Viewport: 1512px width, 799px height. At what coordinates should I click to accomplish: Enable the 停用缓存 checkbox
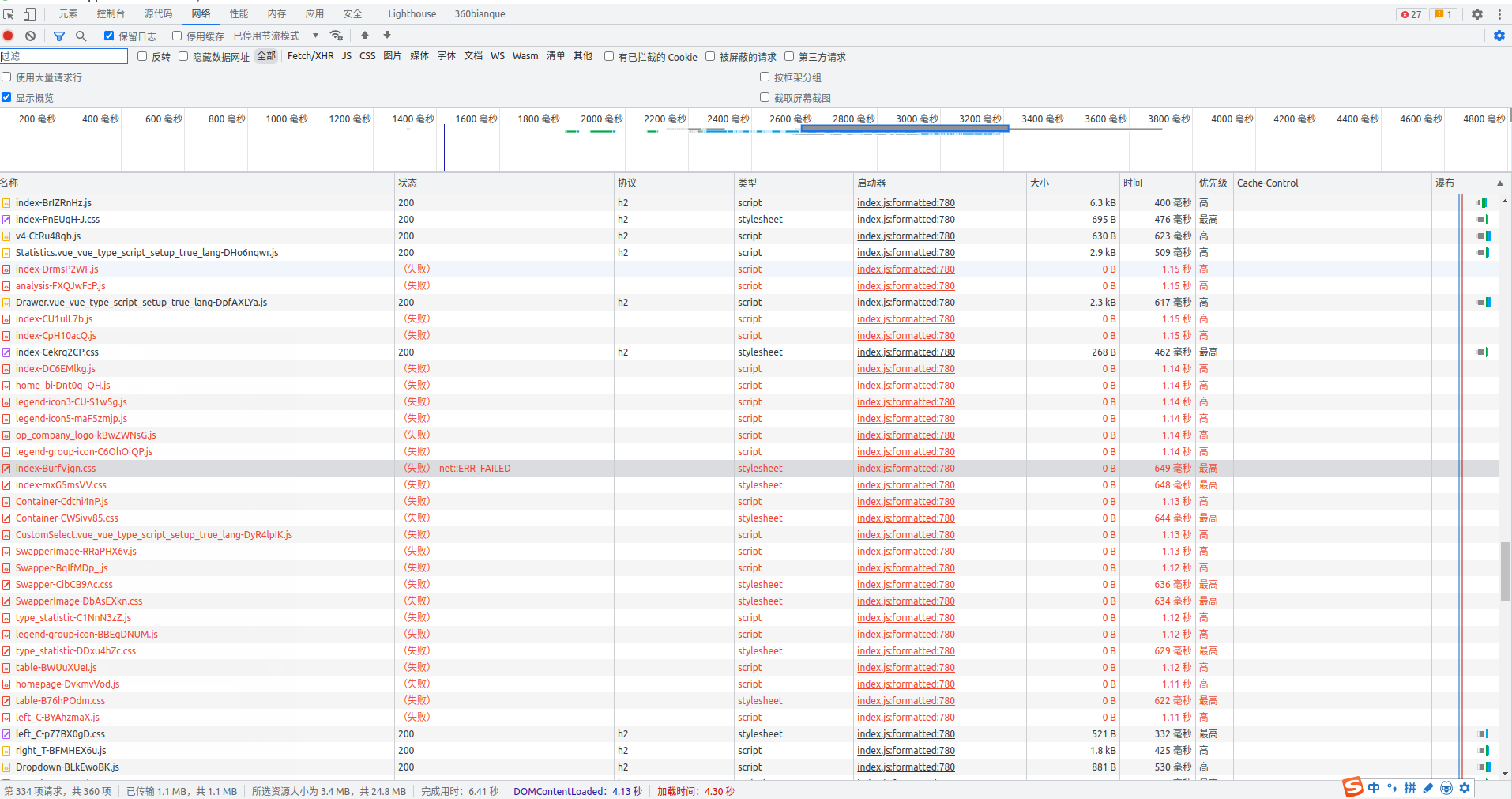coord(177,36)
